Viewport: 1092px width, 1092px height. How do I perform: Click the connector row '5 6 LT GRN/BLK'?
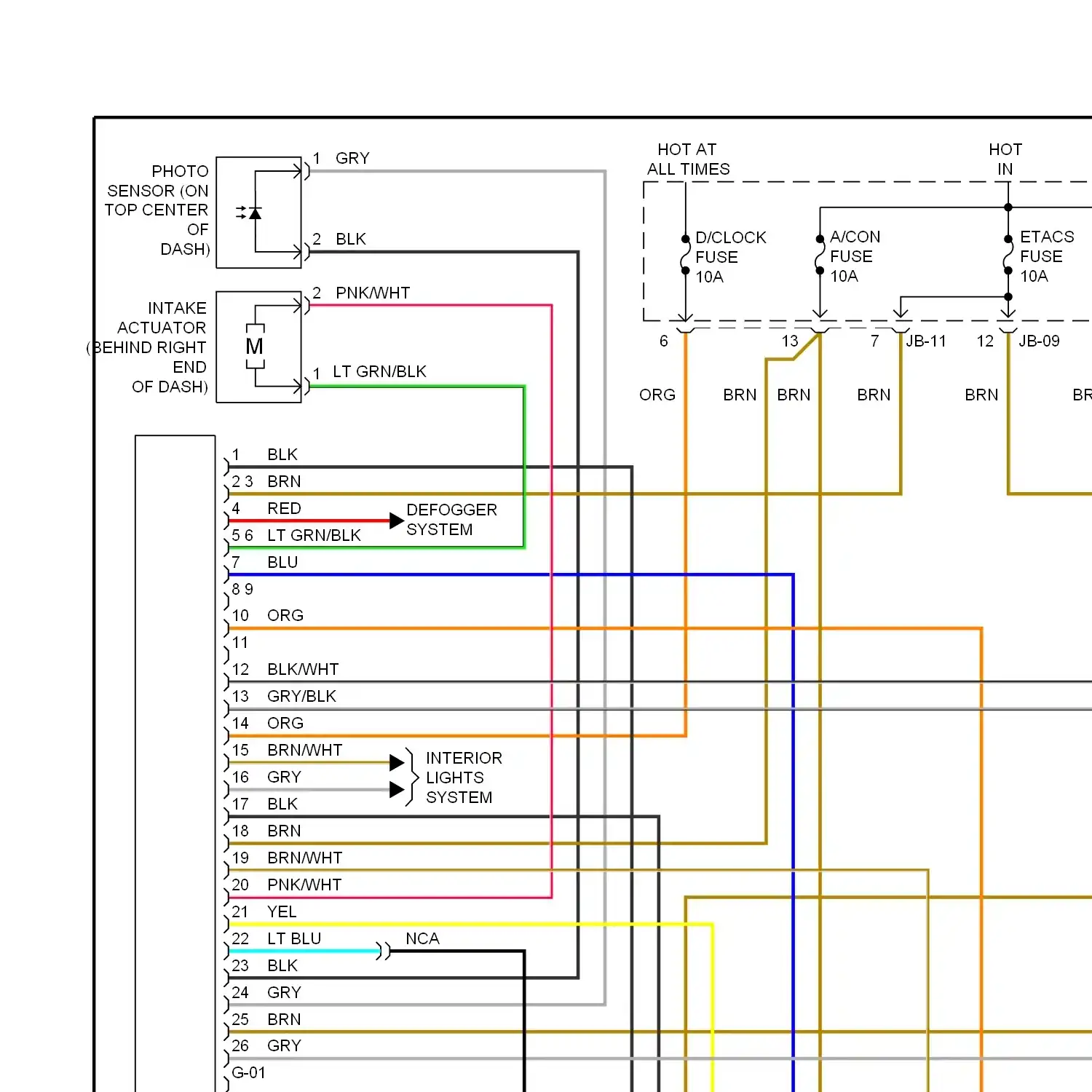296,535
